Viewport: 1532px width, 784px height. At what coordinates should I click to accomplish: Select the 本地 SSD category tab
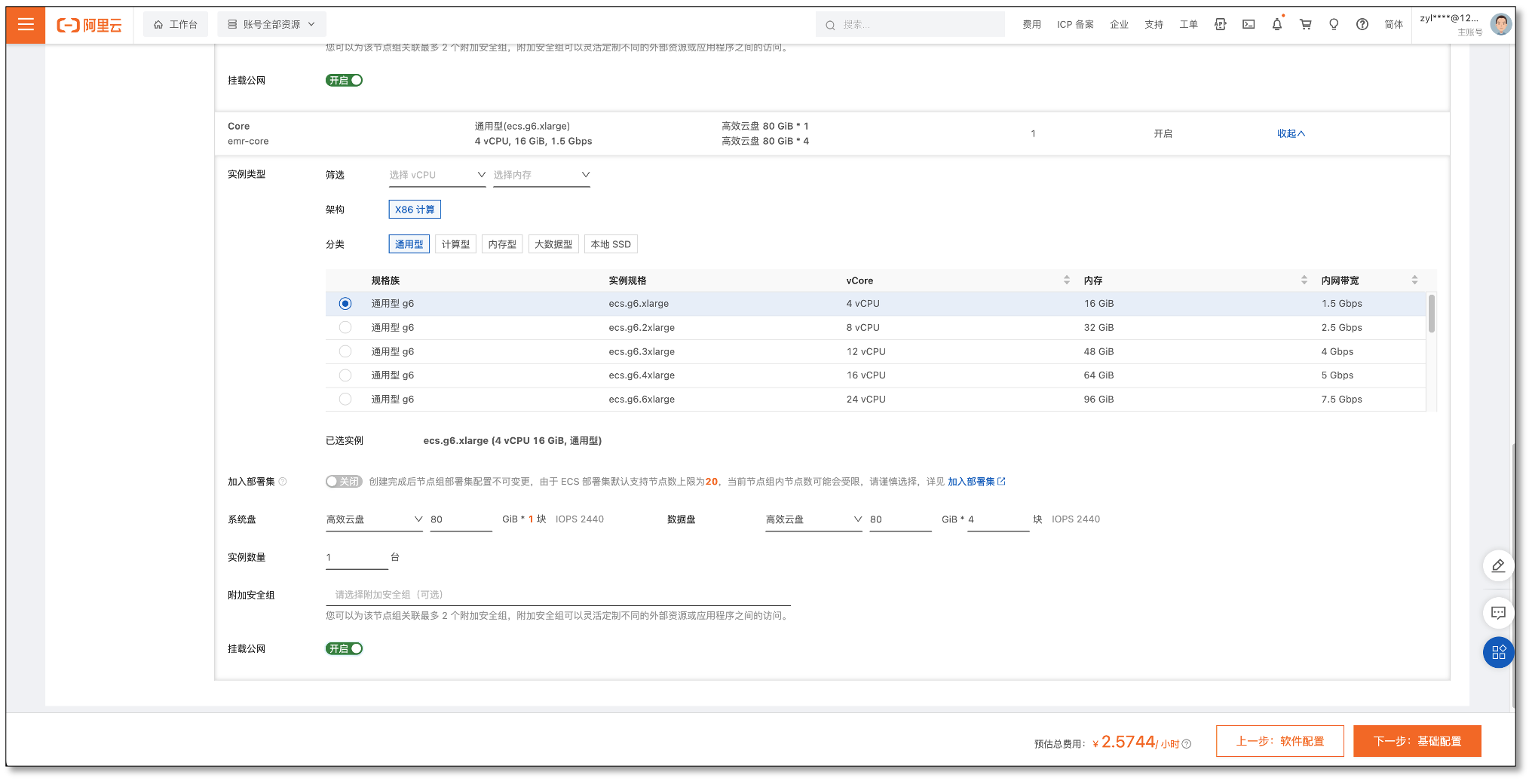point(611,244)
